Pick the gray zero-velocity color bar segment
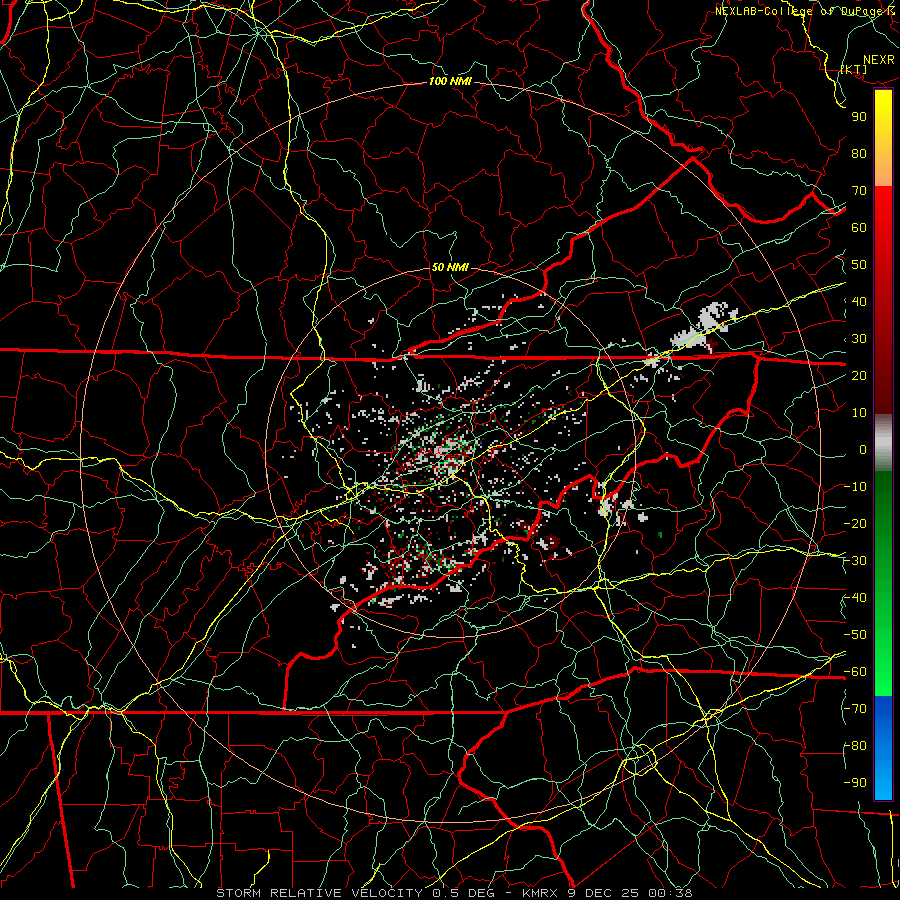Image resolution: width=900 pixels, height=900 pixels. point(883,442)
